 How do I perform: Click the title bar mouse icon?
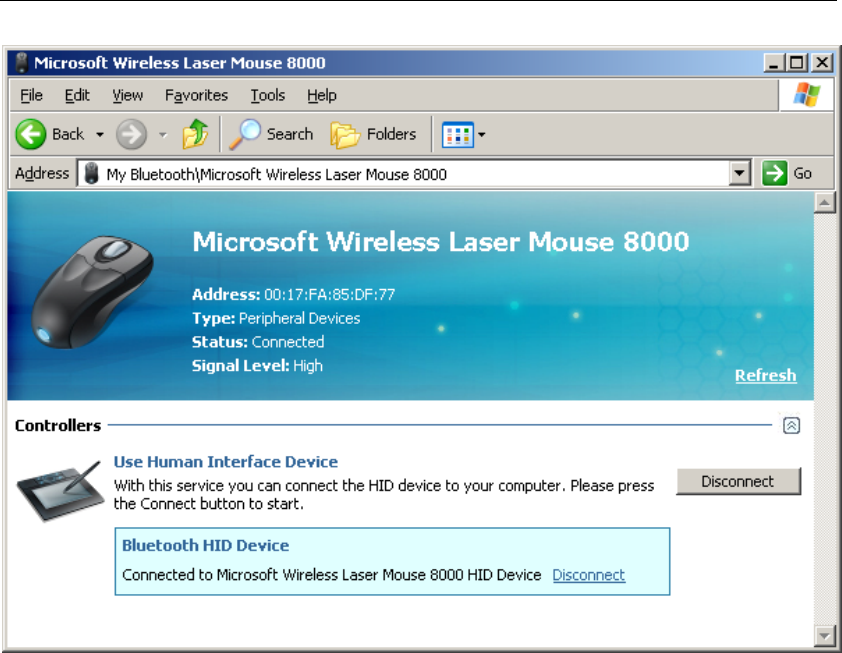[21, 63]
